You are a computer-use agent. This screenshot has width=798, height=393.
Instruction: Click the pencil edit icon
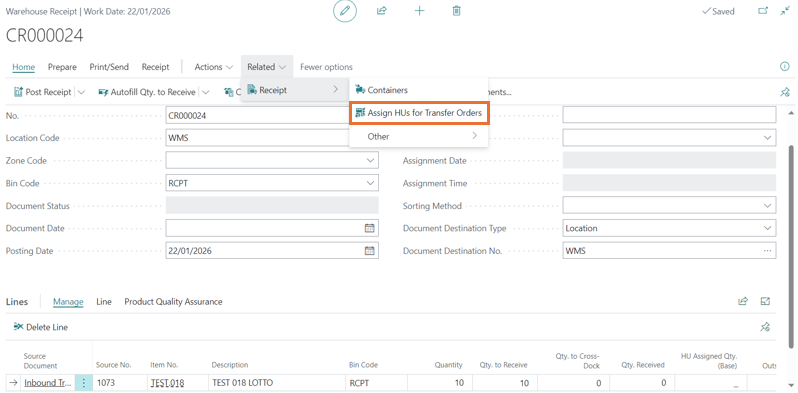345,11
